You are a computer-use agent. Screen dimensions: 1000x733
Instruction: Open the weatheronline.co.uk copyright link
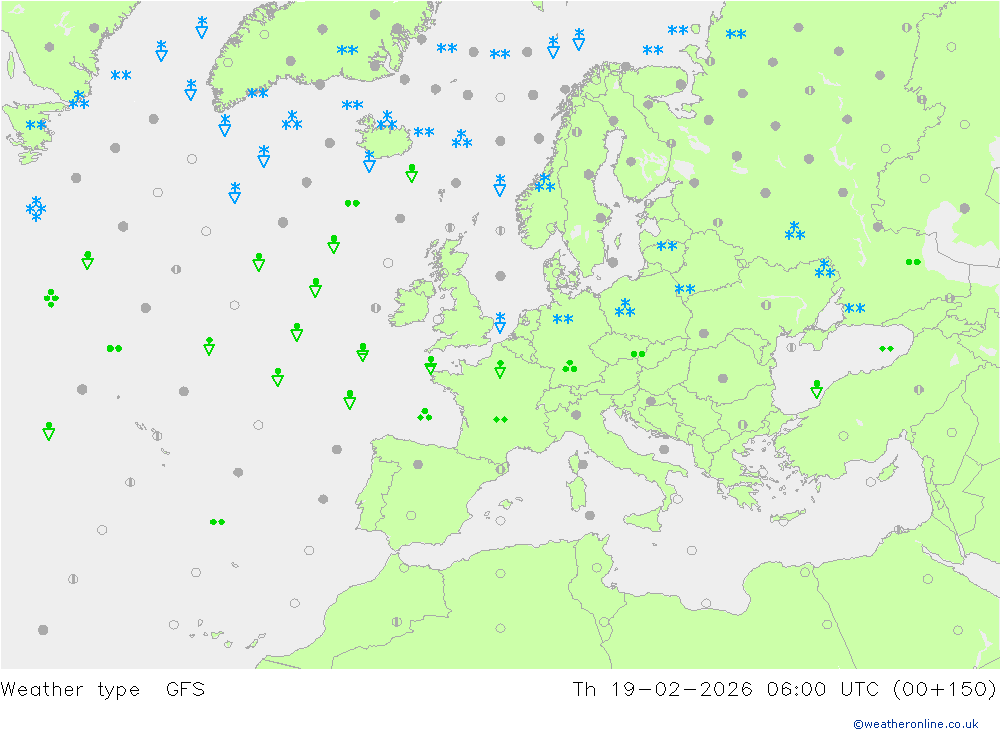coord(915,723)
